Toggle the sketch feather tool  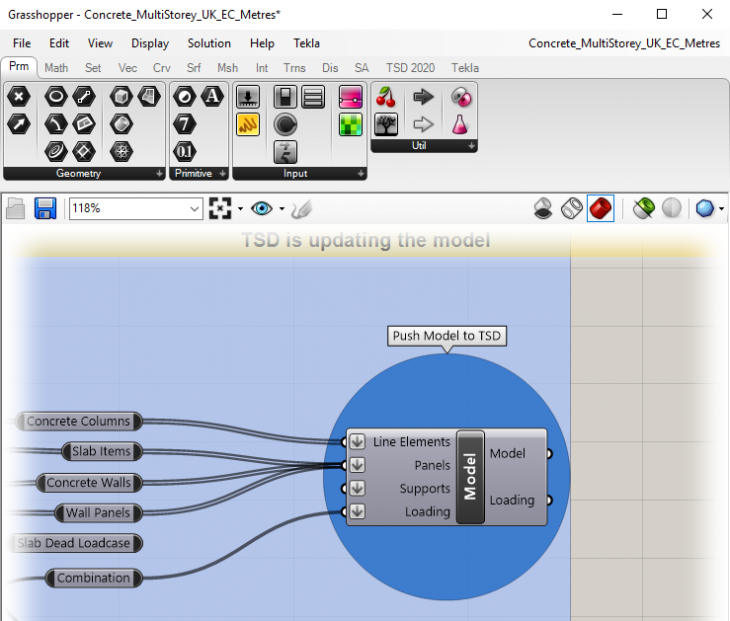coord(302,209)
